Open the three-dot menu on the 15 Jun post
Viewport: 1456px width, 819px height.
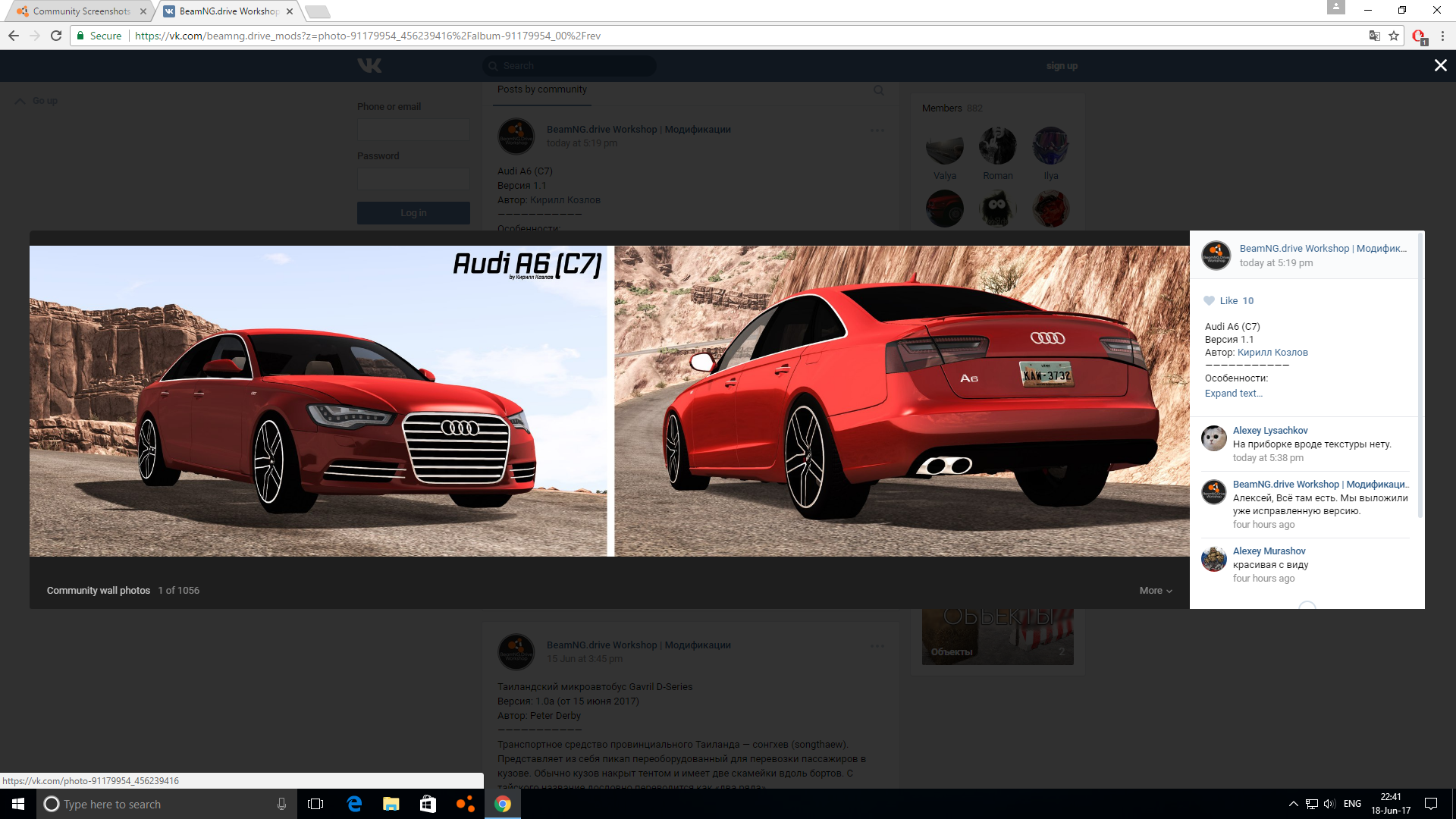coord(877,646)
